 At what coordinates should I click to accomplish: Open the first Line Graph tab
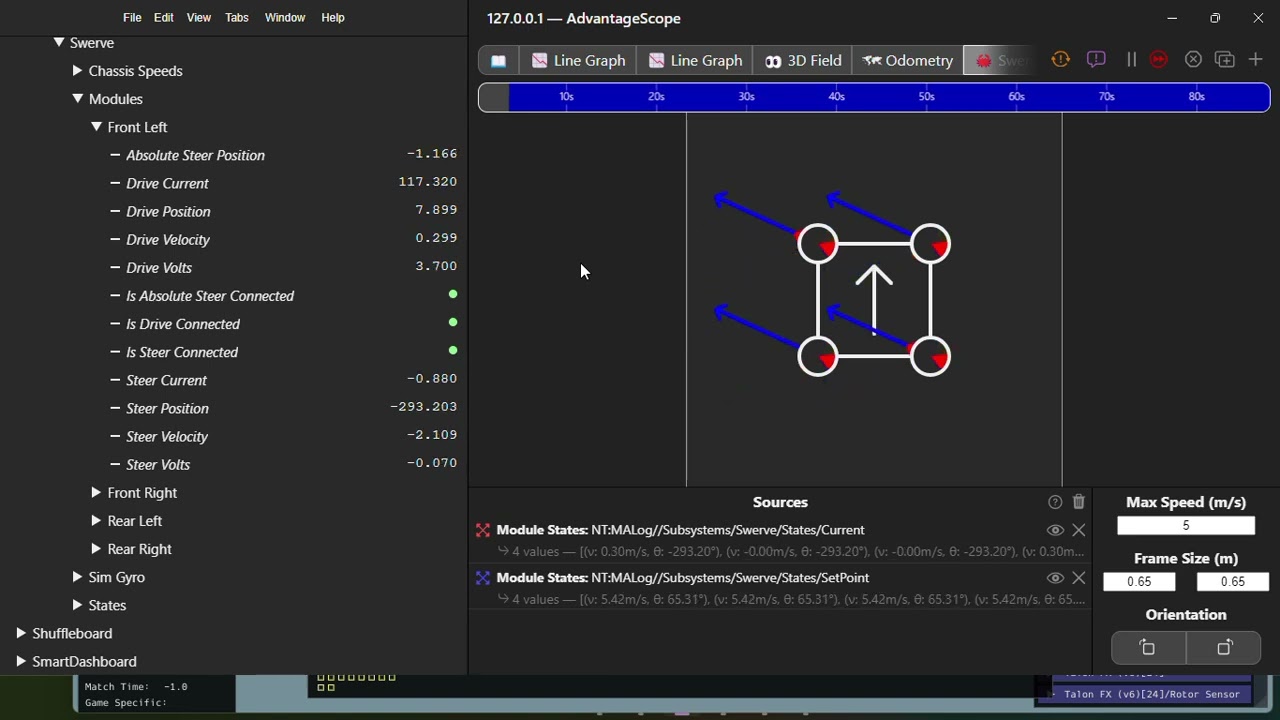point(578,60)
